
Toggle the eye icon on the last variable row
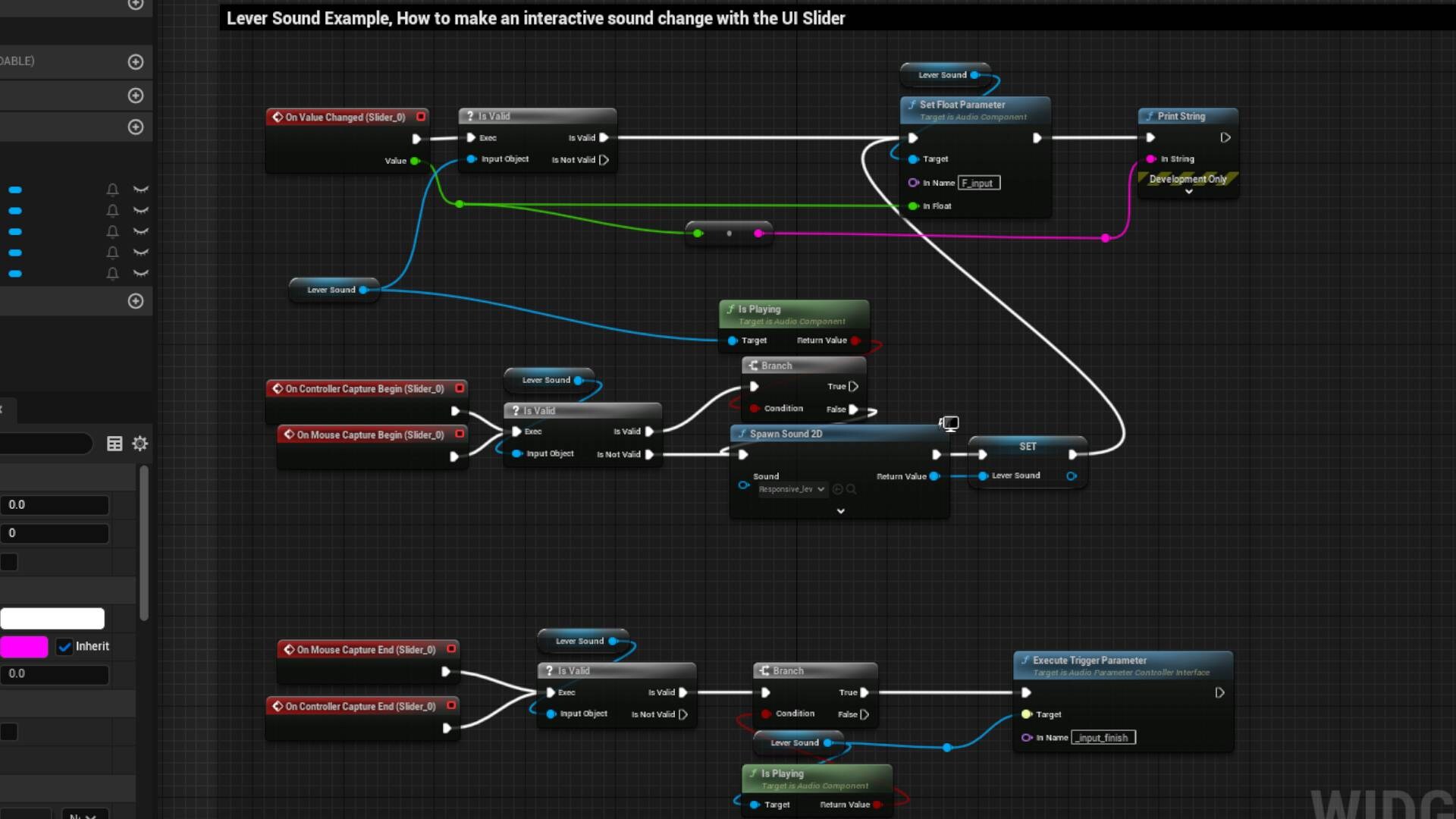tap(142, 274)
